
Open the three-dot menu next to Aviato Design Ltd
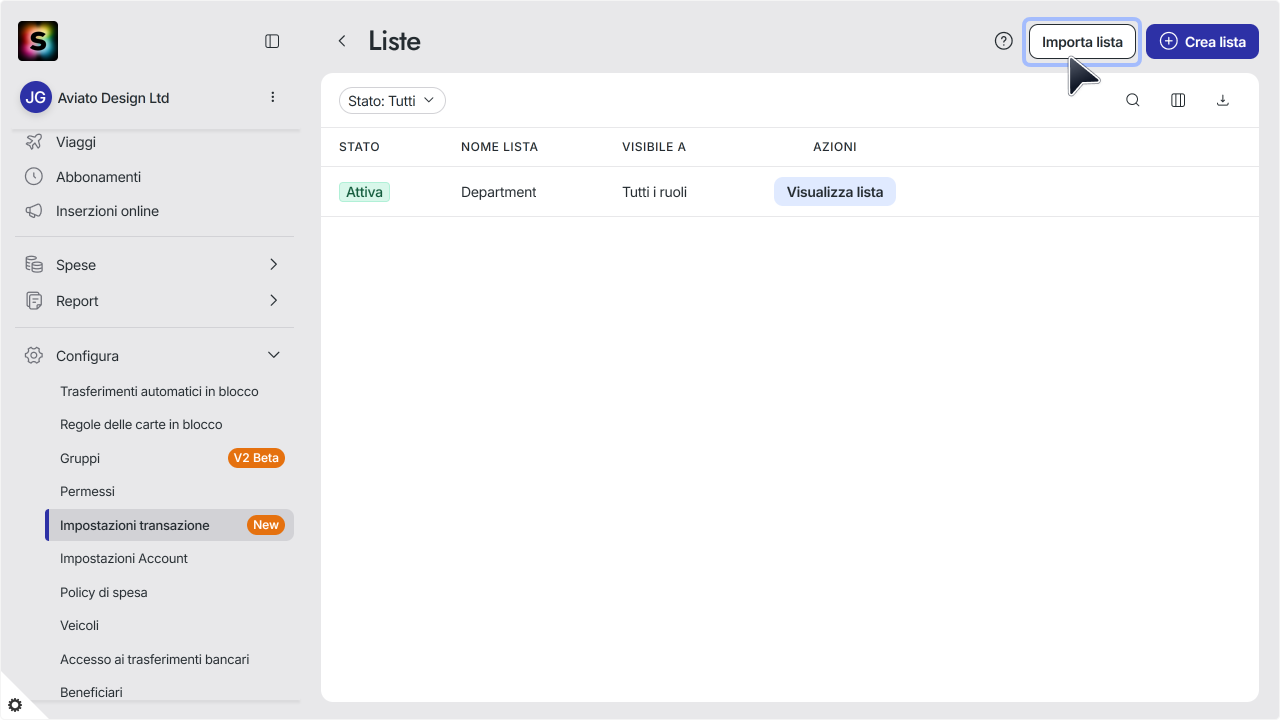coord(273,97)
